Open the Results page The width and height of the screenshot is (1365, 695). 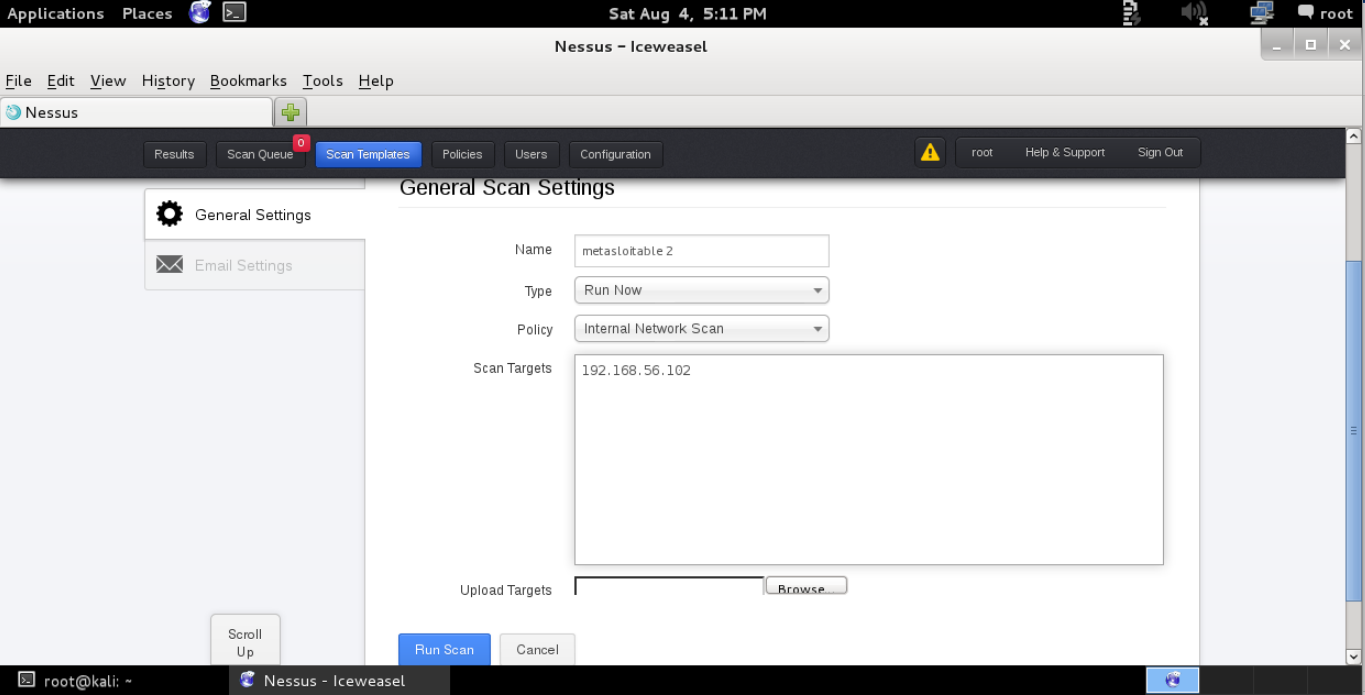tap(174, 154)
